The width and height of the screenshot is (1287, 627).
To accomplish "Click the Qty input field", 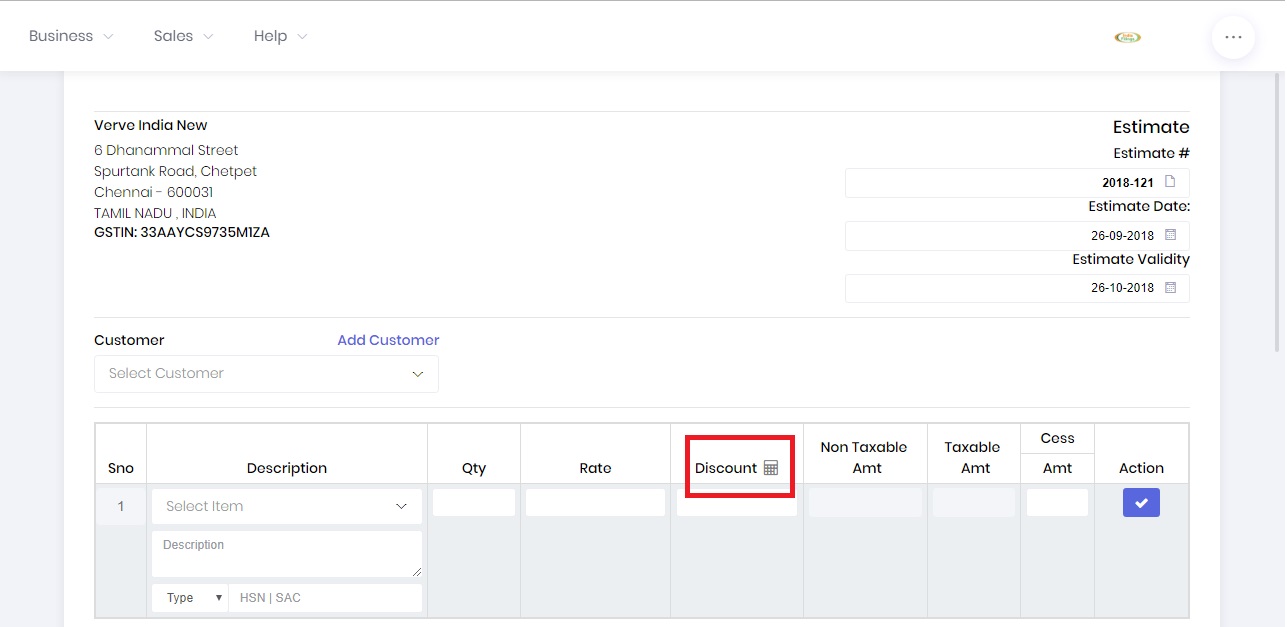I will click(473, 501).
